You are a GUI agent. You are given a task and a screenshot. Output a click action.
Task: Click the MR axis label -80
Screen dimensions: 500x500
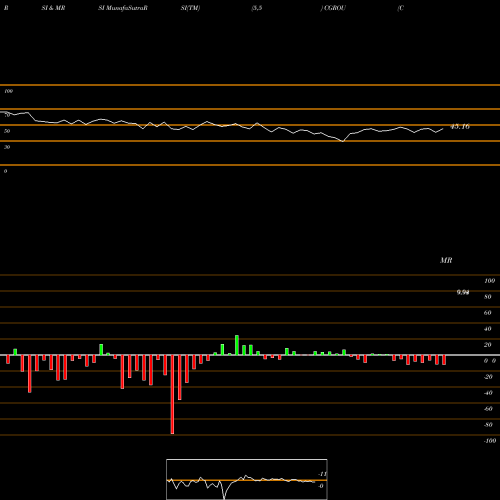pyautogui.click(x=488, y=425)
